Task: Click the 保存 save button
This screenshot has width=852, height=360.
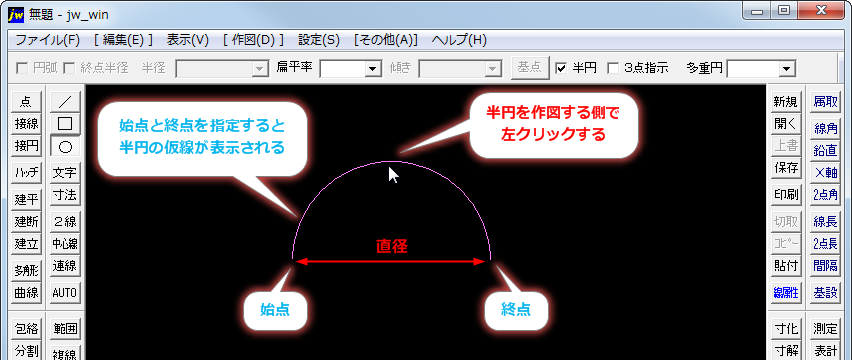Action: click(786, 168)
